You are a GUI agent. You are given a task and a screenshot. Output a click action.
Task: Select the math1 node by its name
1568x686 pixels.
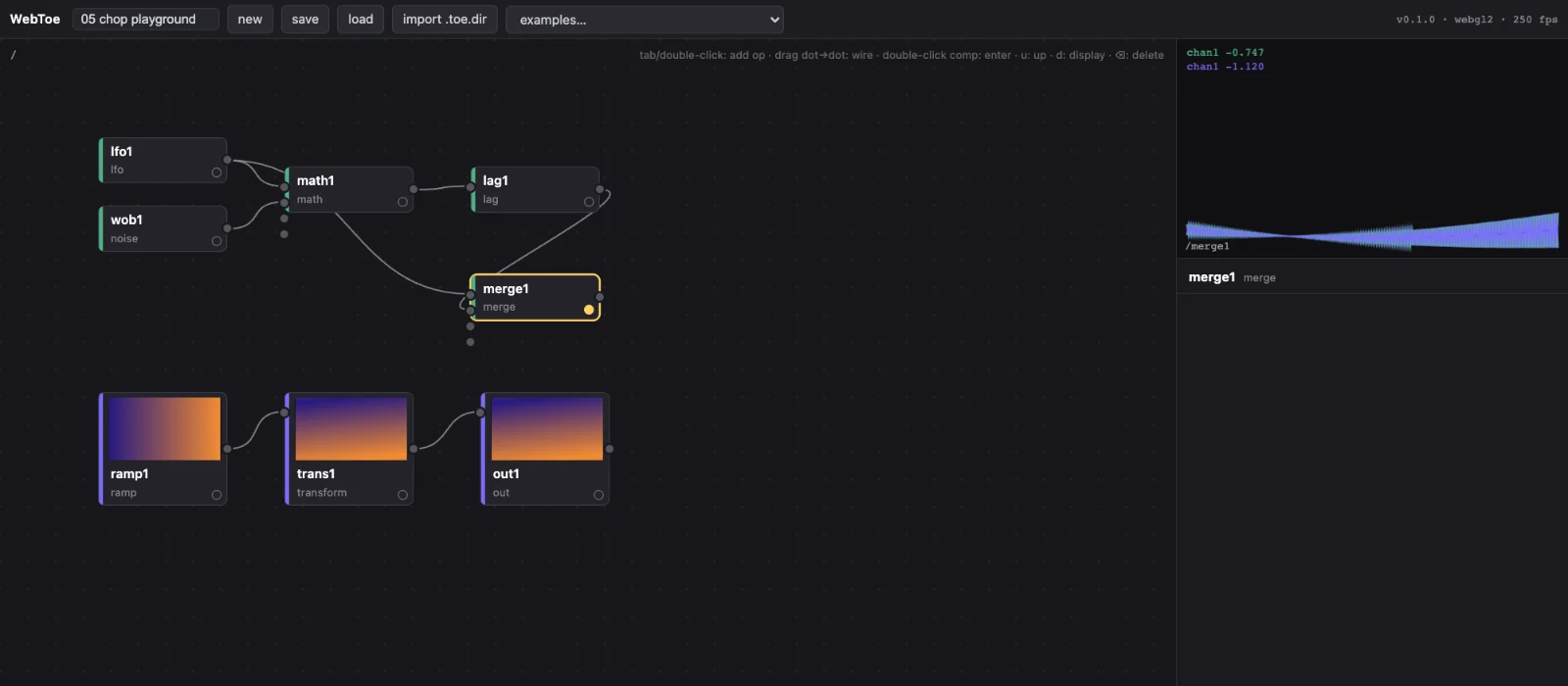pos(316,181)
